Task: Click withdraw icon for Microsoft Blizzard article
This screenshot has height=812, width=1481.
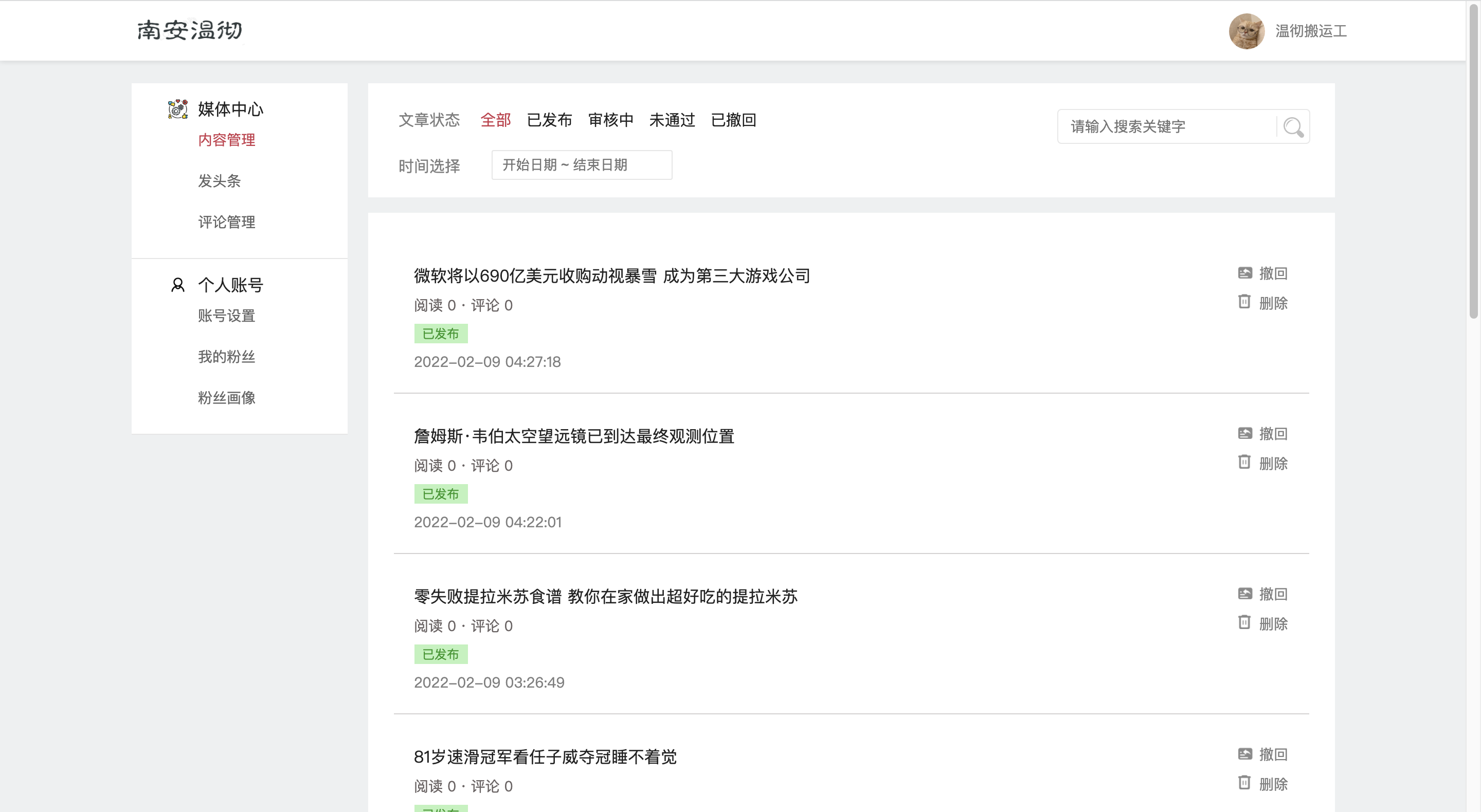Action: (x=1244, y=273)
